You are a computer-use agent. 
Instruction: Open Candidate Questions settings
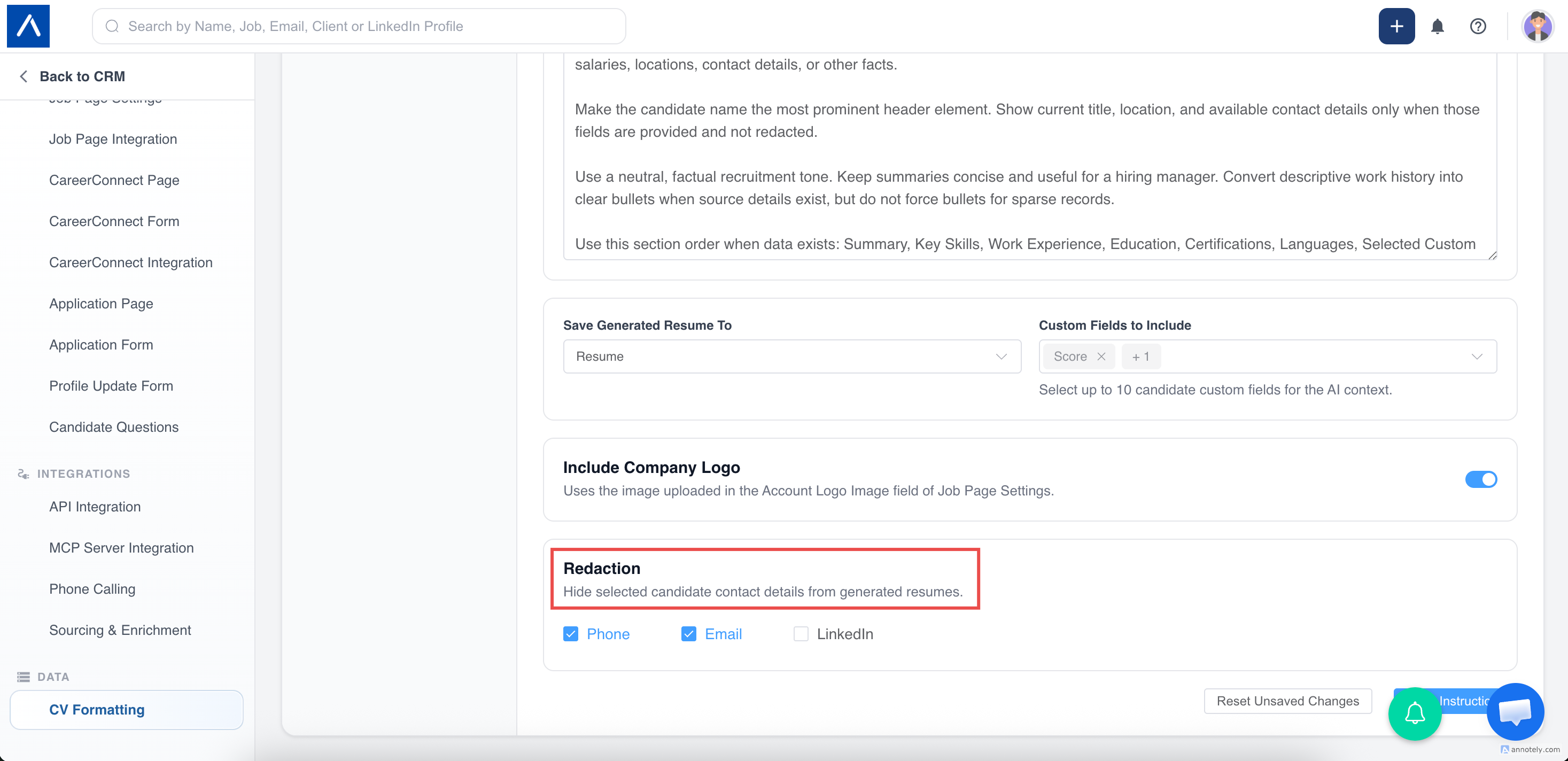tap(114, 427)
